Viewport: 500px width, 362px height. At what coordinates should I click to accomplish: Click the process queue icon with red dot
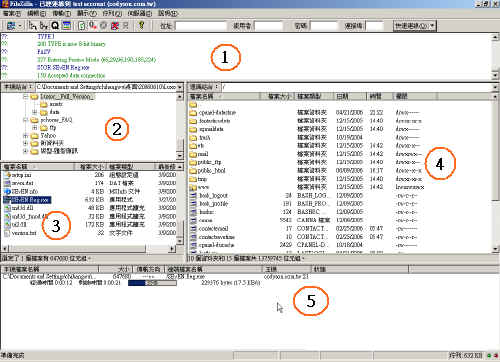coord(93,26)
